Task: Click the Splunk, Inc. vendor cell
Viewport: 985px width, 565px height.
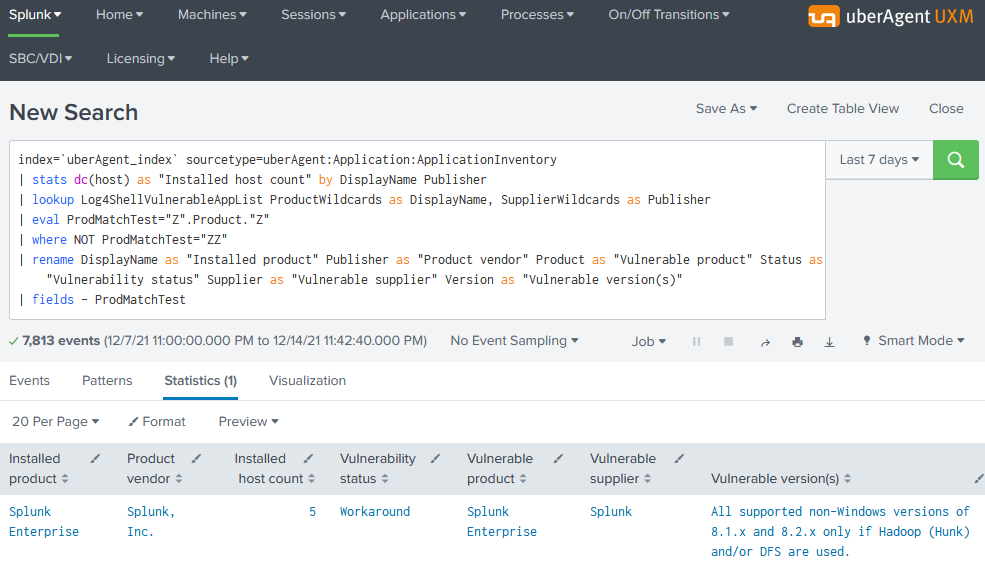Action: click(x=151, y=522)
